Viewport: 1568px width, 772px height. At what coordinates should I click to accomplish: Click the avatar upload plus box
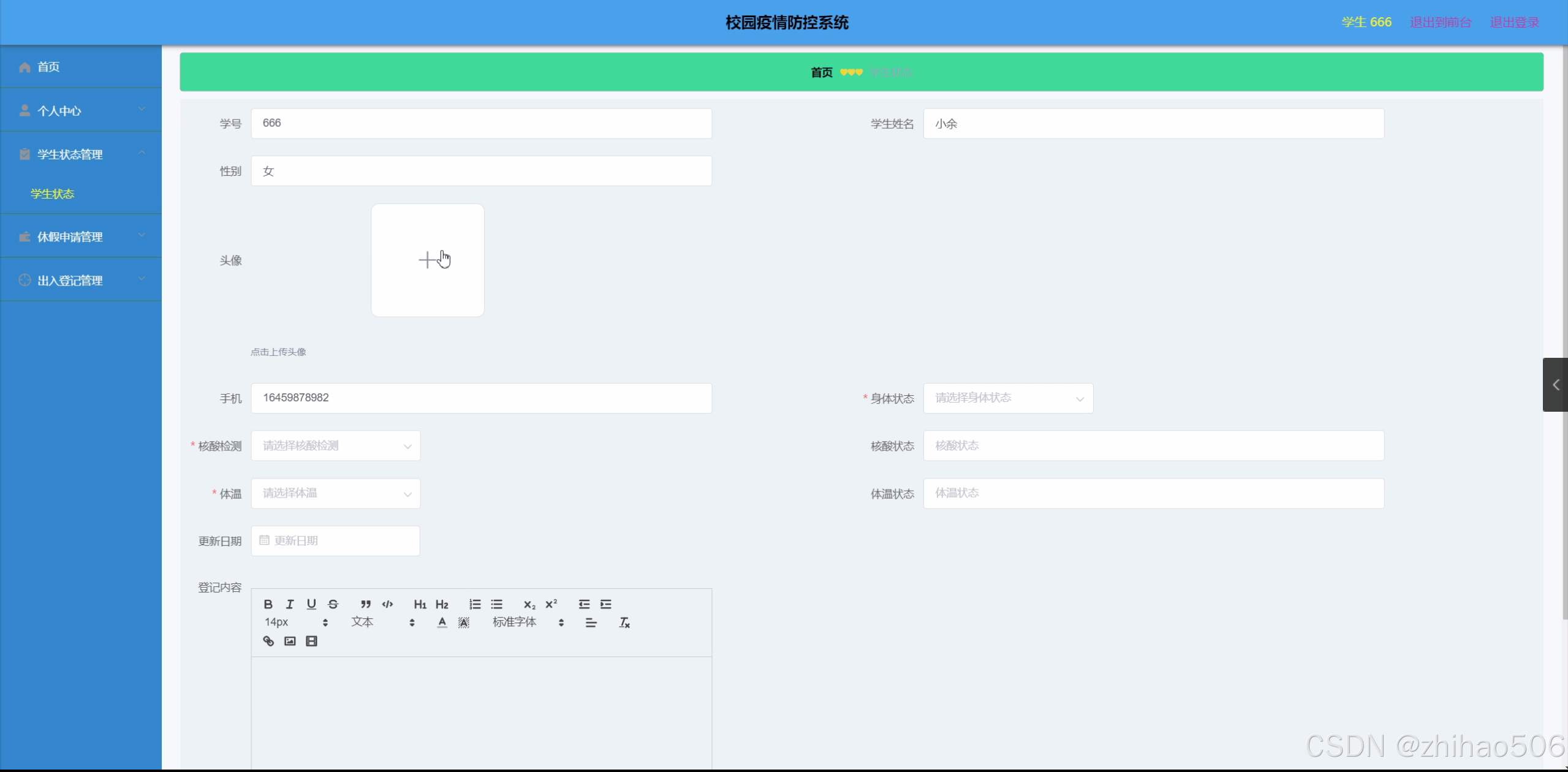[428, 260]
